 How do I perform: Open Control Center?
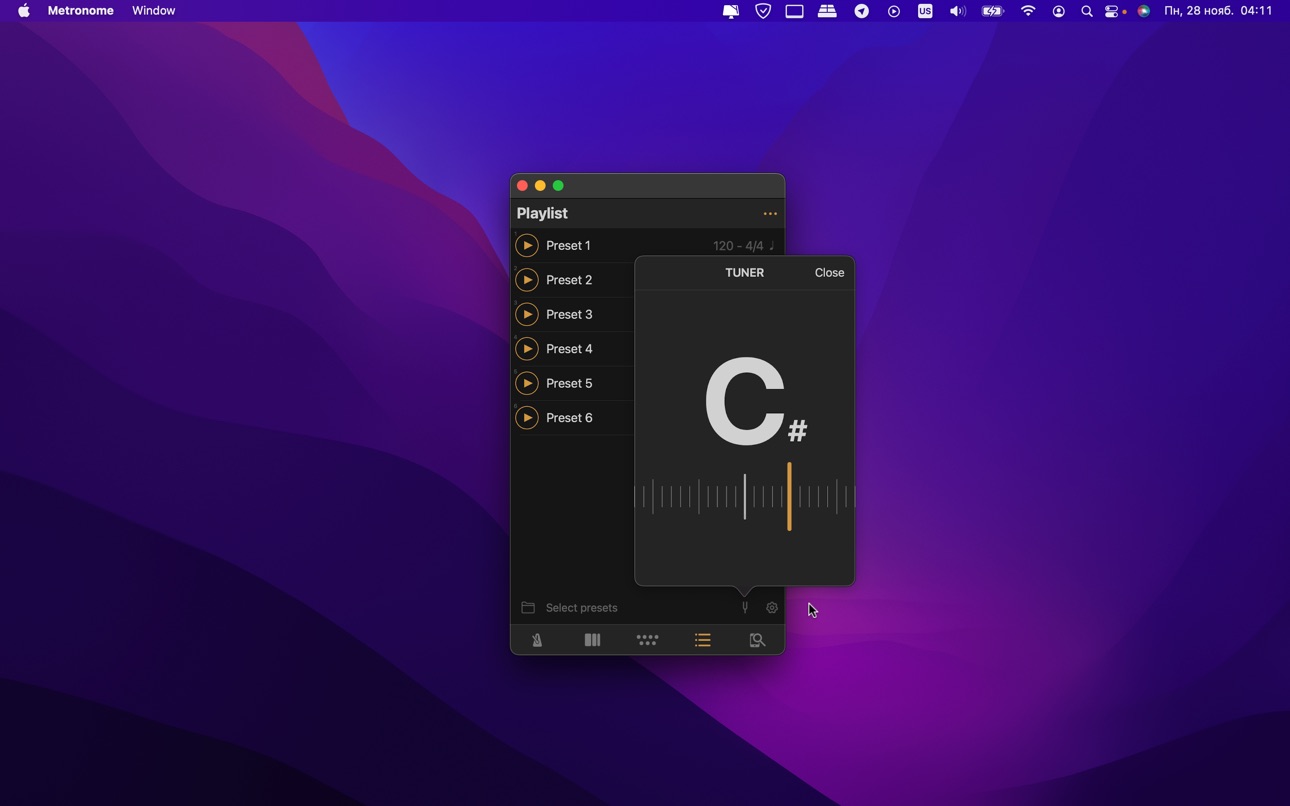click(x=1113, y=11)
